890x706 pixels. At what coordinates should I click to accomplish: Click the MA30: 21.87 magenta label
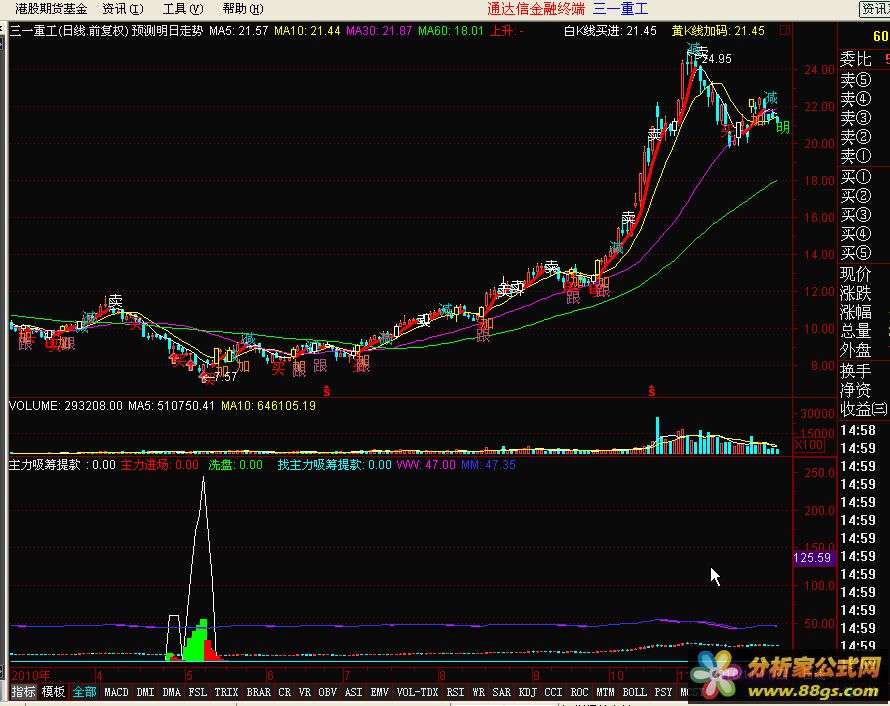point(379,31)
